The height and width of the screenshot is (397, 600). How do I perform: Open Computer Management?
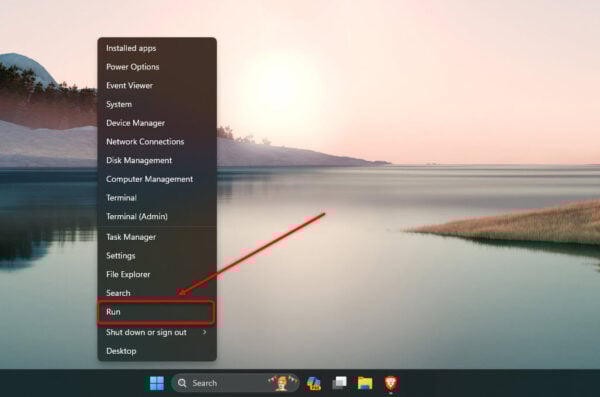coord(157,179)
